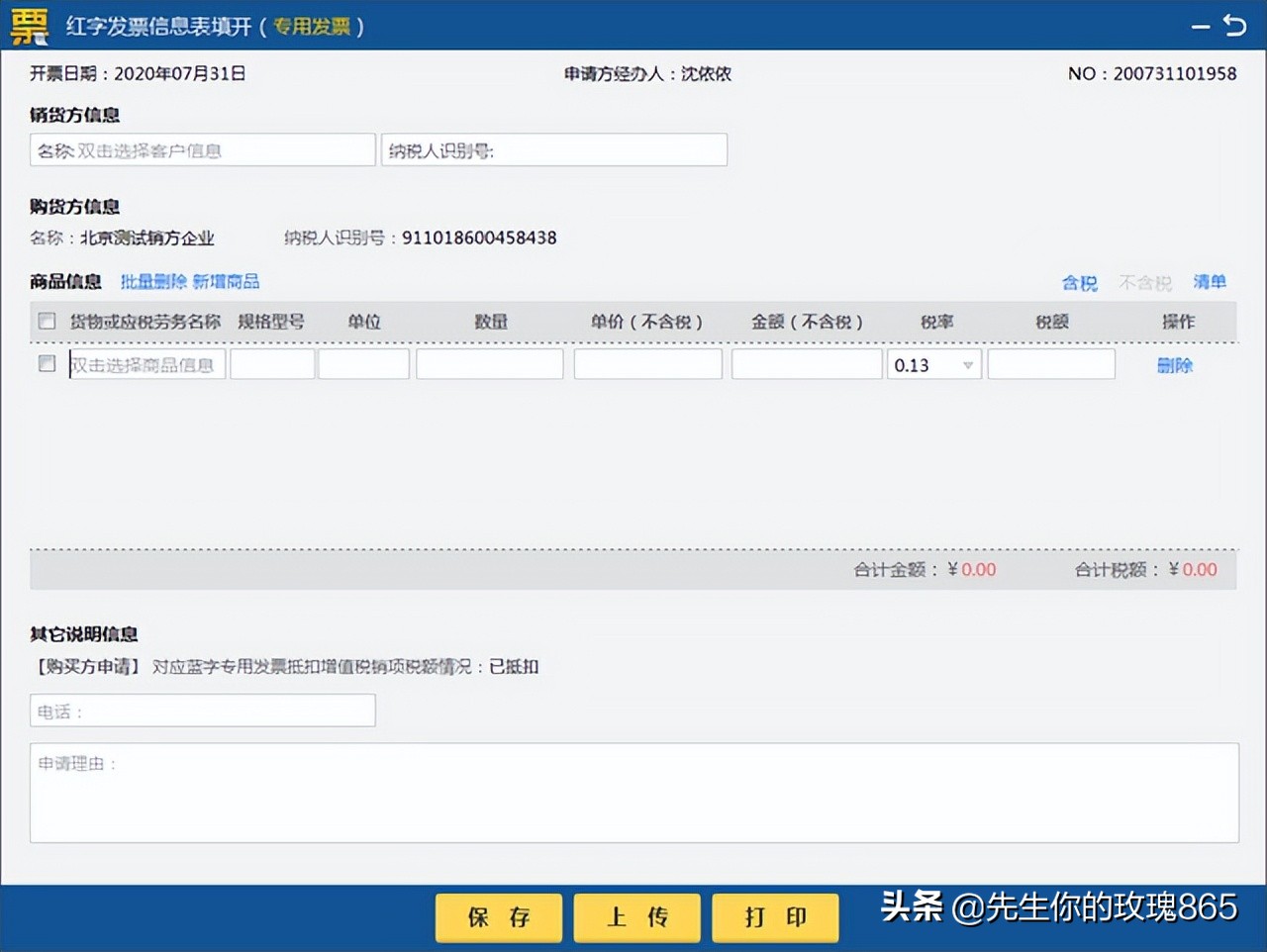Click the 数量 quantity input cell
Screen dimensions: 1267x952
pos(490,363)
